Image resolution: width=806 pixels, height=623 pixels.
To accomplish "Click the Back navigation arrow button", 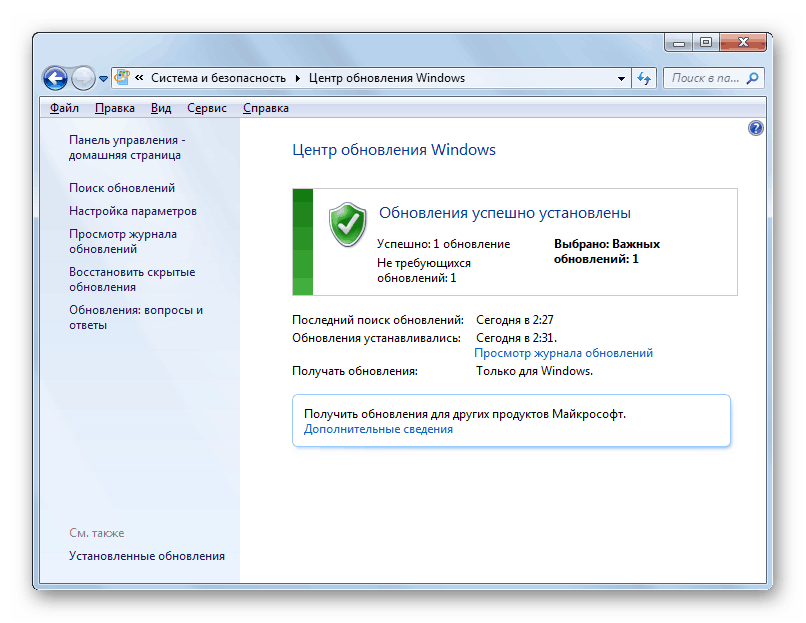I will [56, 78].
